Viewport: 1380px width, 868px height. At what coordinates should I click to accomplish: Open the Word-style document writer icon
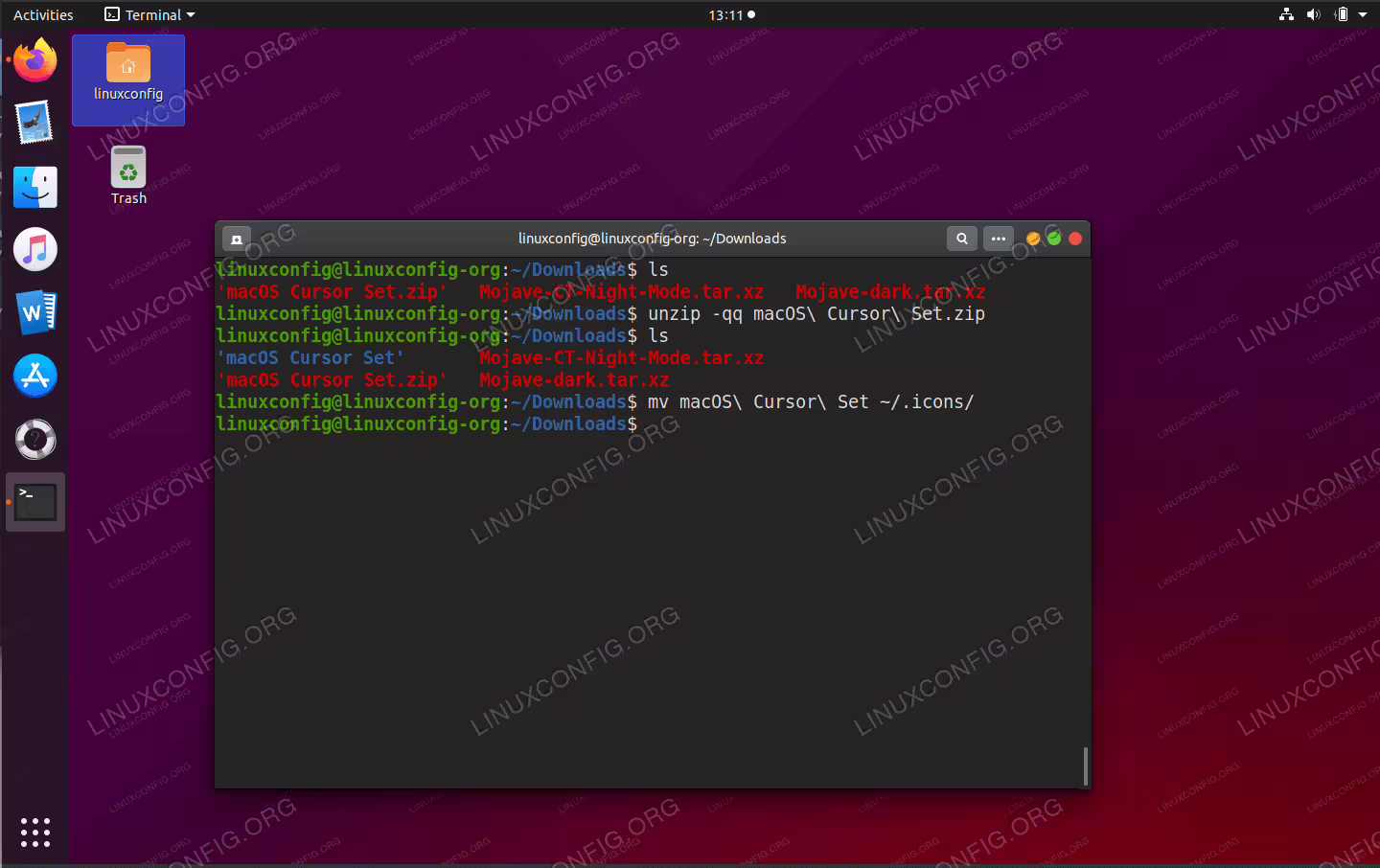coord(35,312)
